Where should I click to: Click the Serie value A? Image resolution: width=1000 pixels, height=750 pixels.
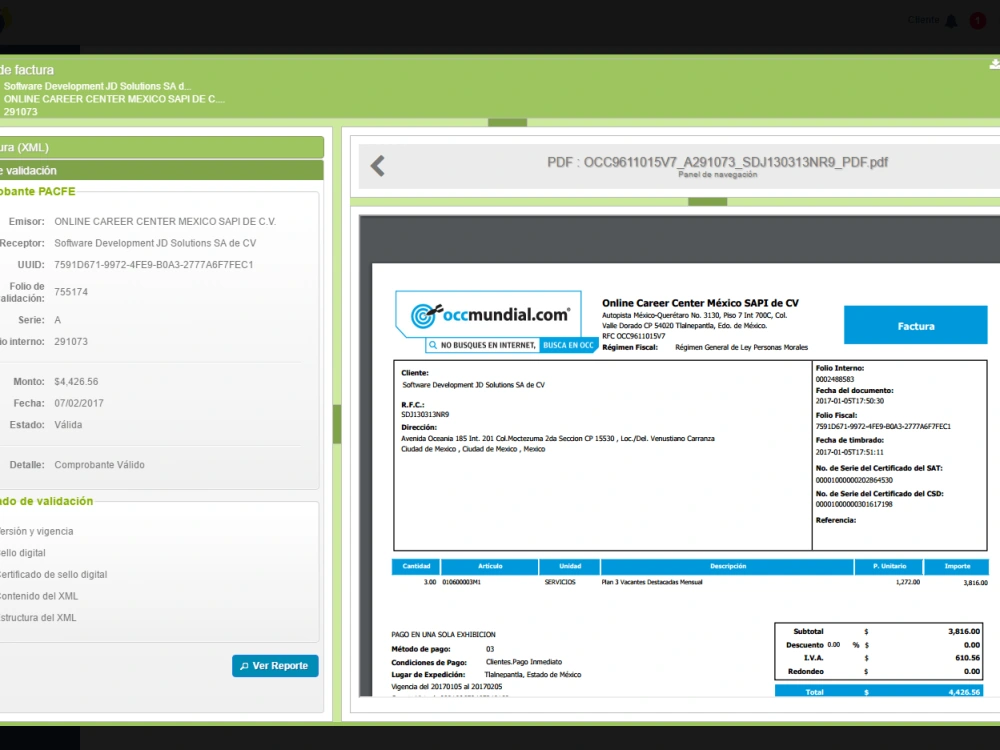[x=57, y=320]
